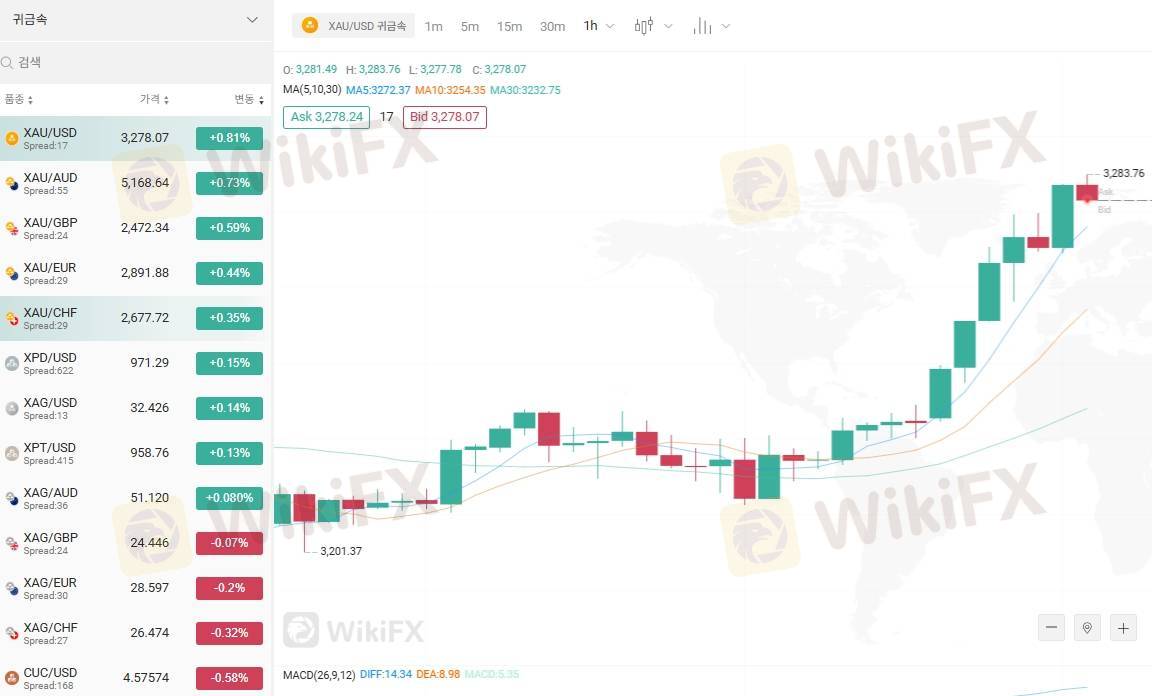Click the Bid 3,278.07 button
The height and width of the screenshot is (696, 1152).
point(445,117)
